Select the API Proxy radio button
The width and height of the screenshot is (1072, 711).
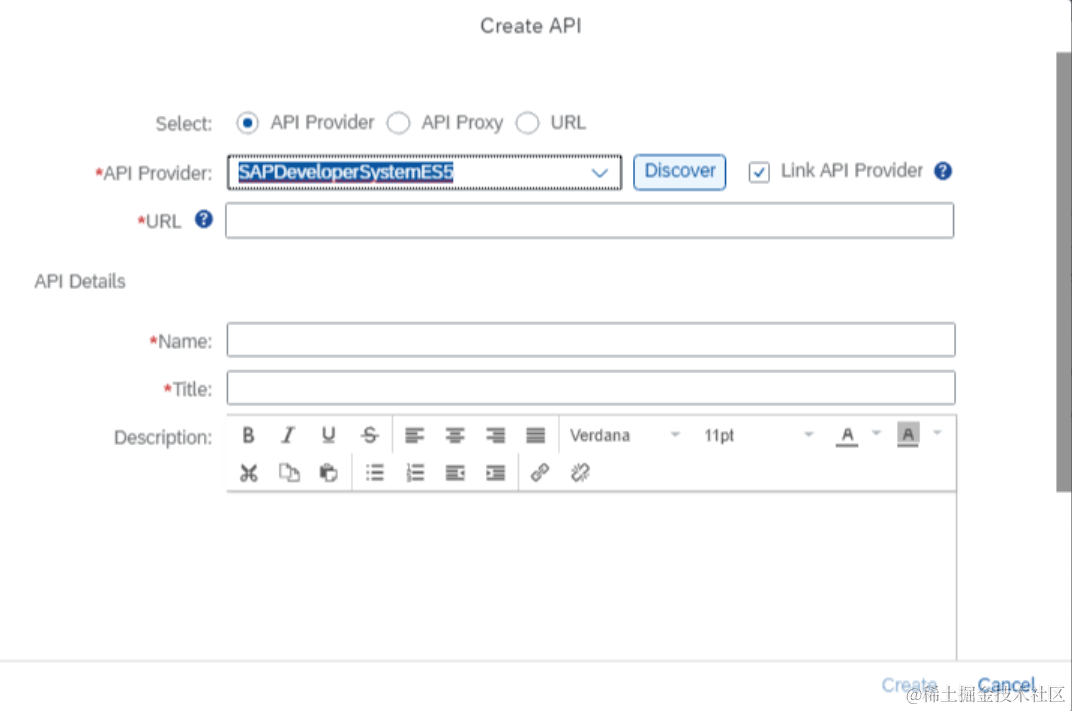click(399, 123)
